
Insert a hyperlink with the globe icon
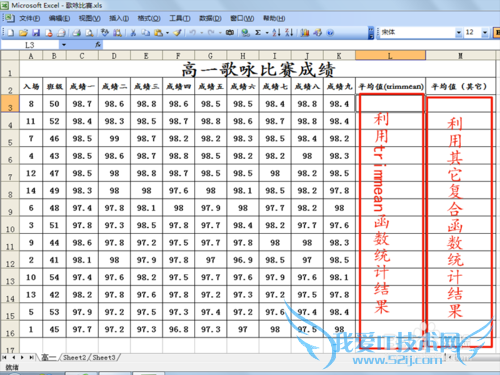(x=246, y=33)
